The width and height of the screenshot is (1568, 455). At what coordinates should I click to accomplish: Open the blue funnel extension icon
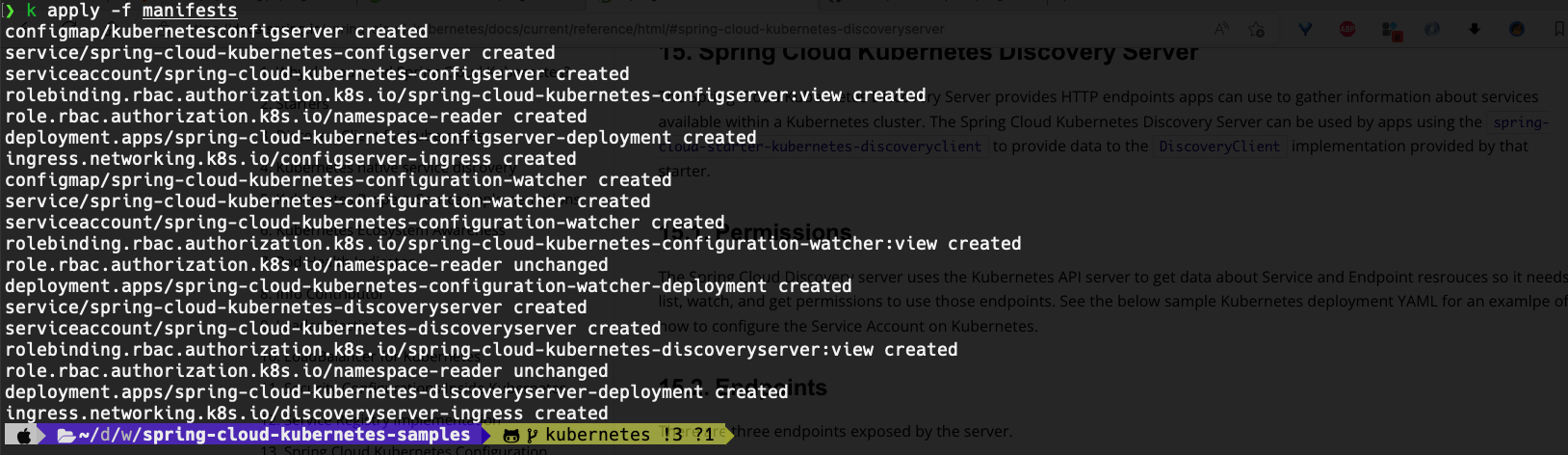pyautogui.click(x=1305, y=30)
